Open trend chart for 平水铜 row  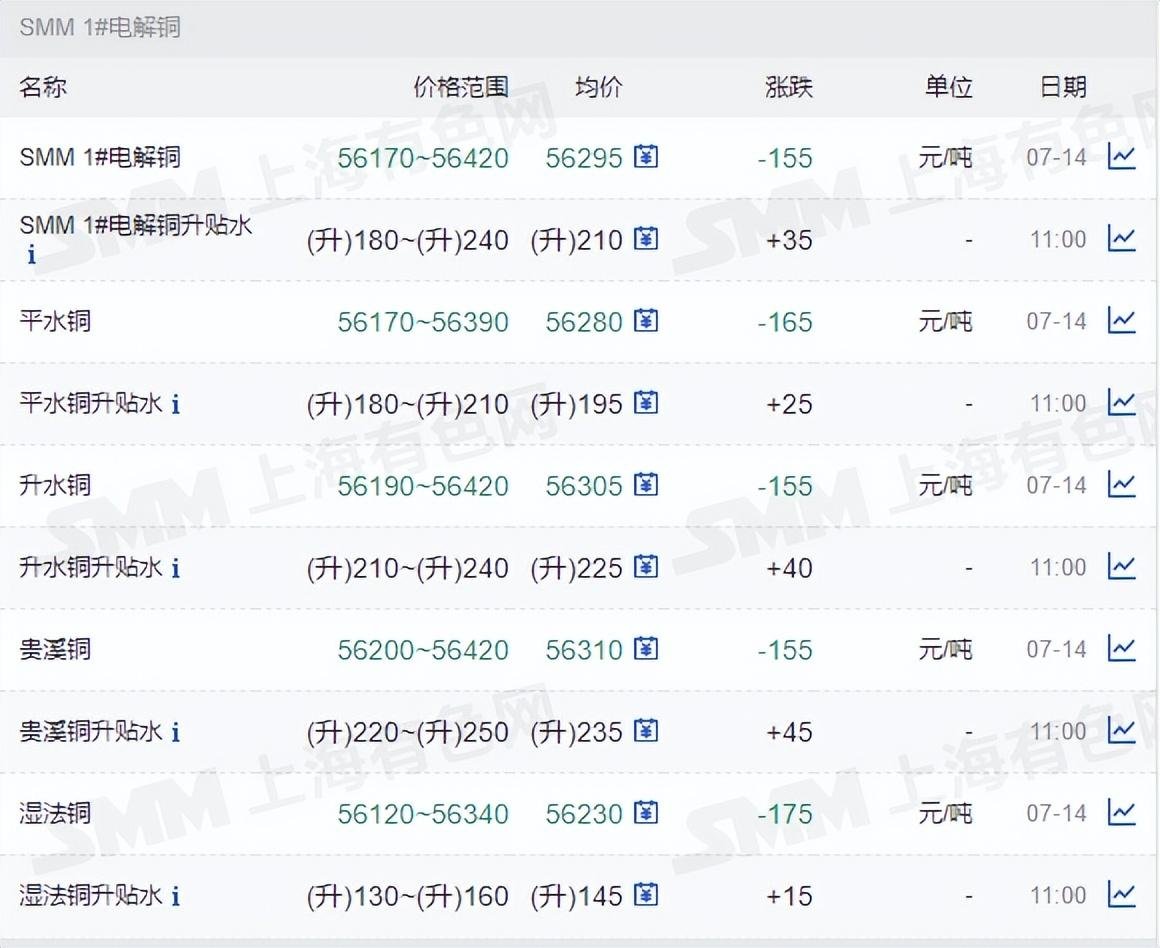[1121, 321]
